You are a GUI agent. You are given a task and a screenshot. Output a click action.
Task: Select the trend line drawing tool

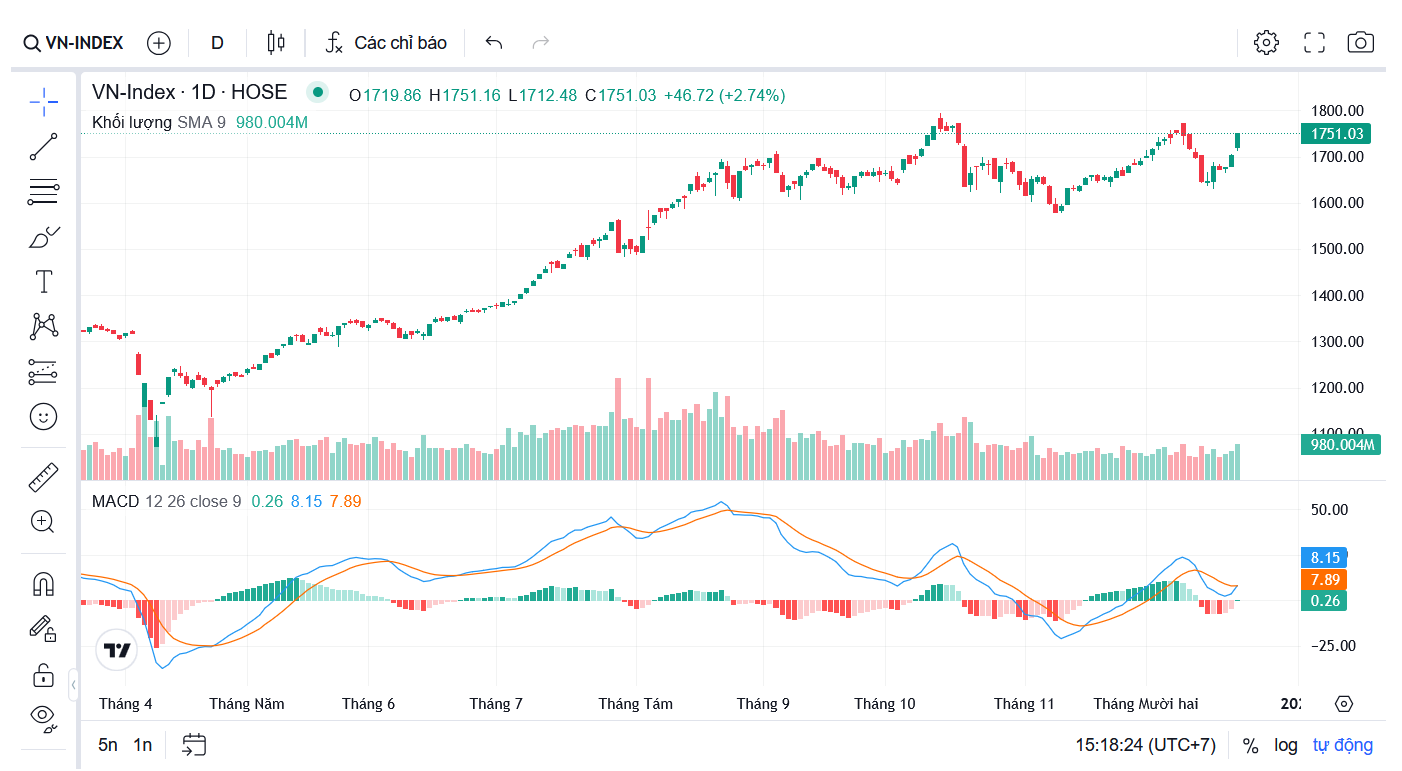pyautogui.click(x=43, y=147)
